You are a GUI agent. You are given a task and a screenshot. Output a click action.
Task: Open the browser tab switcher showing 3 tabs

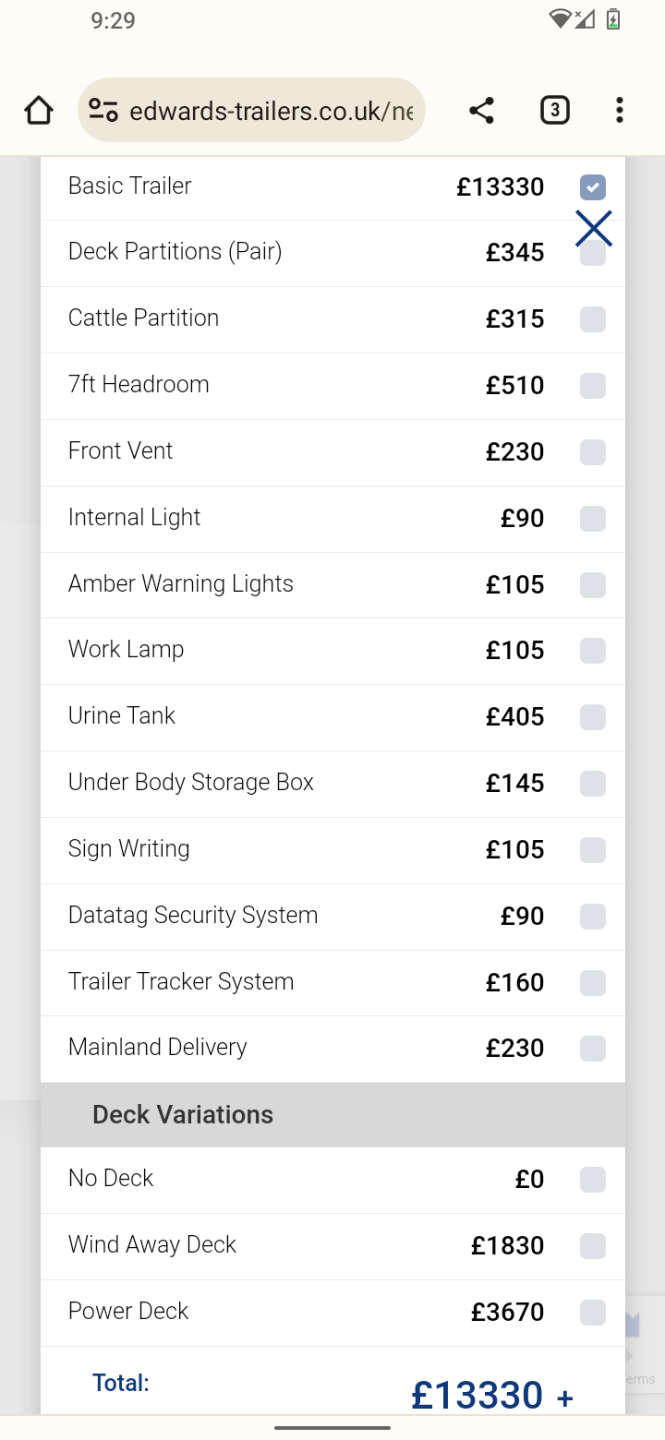[555, 110]
